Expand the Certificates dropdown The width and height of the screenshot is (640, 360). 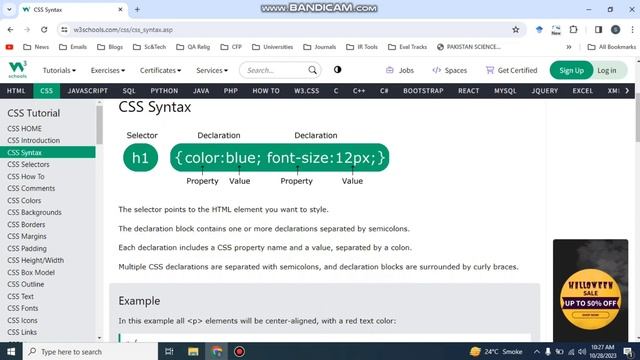pyautogui.click(x=160, y=70)
